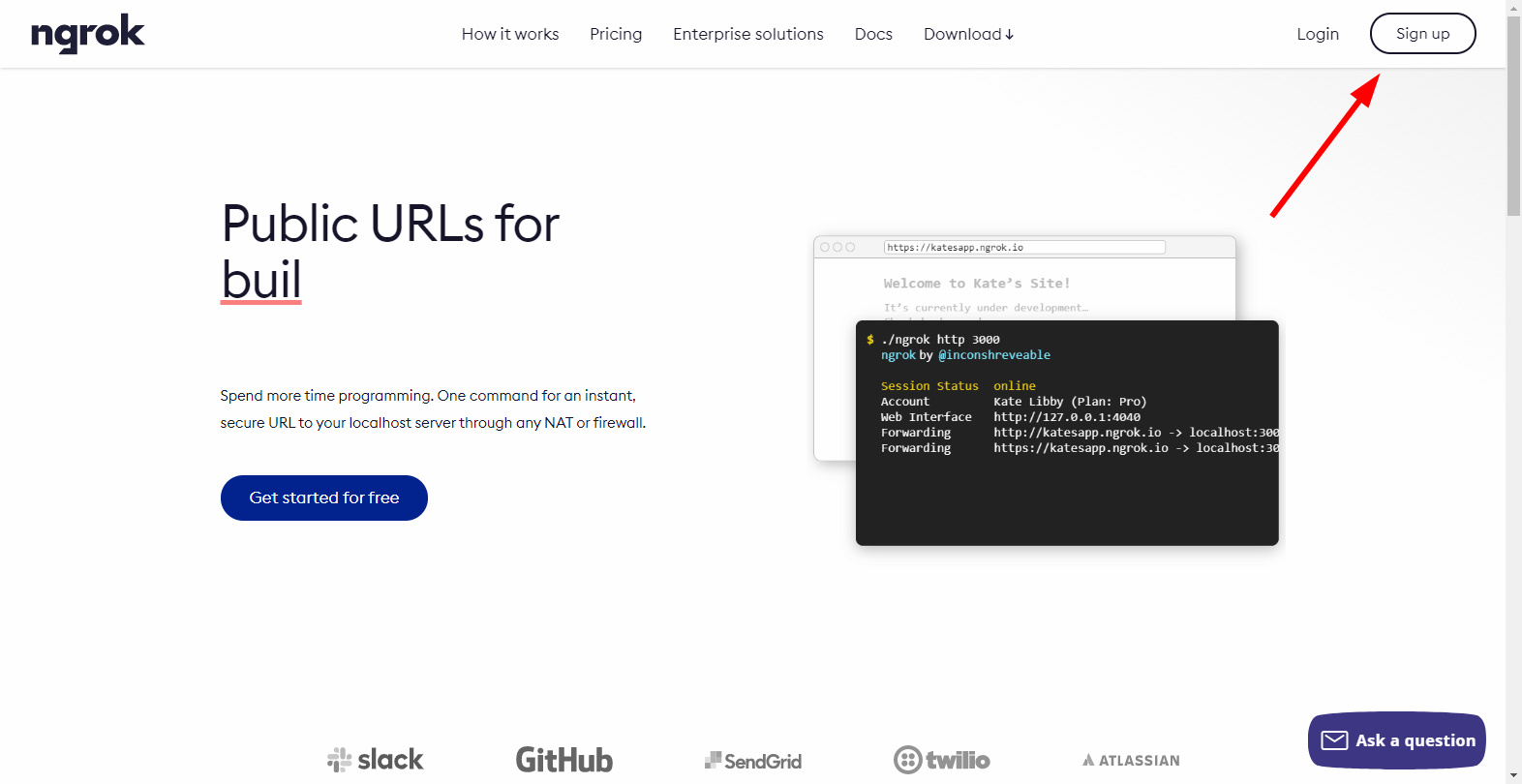1522x784 pixels.
Task: Click the page scrollbar thumb
Action: pyautogui.click(x=1513, y=116)
